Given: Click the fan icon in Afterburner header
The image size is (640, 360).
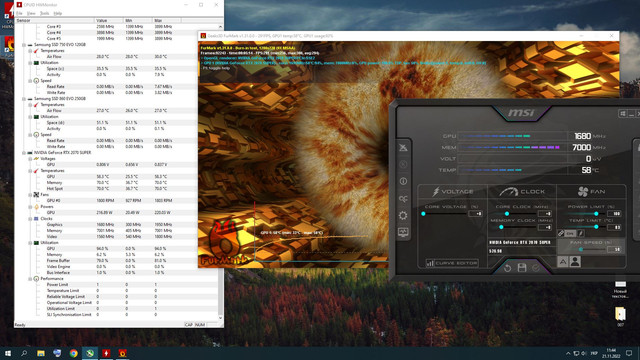Looking at the screenshot, I should tap(583, 191).
